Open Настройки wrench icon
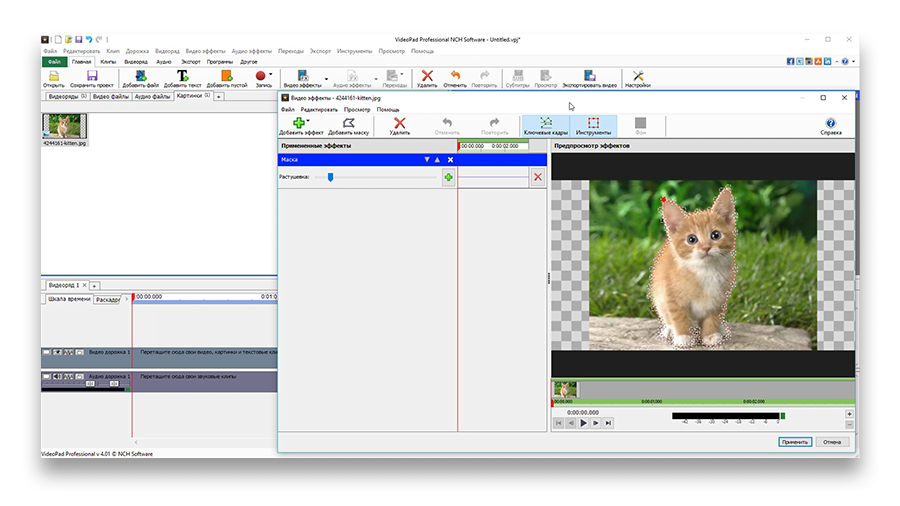 638,76
